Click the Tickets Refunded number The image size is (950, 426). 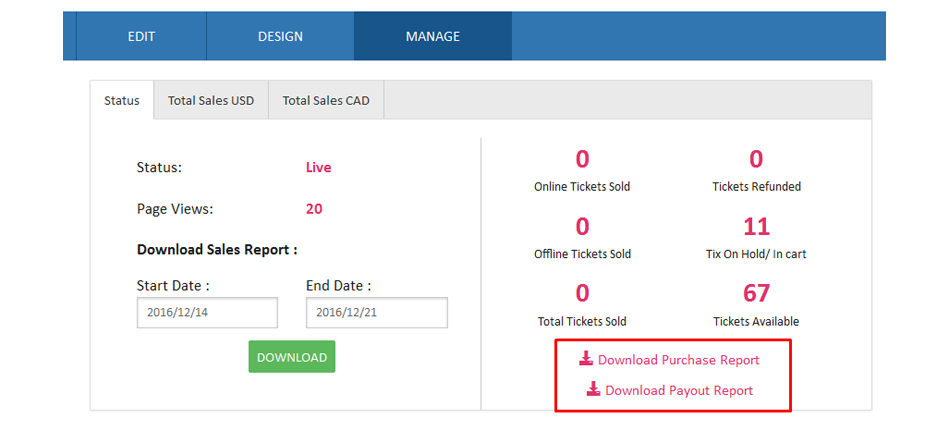click(x=756, y=159)
